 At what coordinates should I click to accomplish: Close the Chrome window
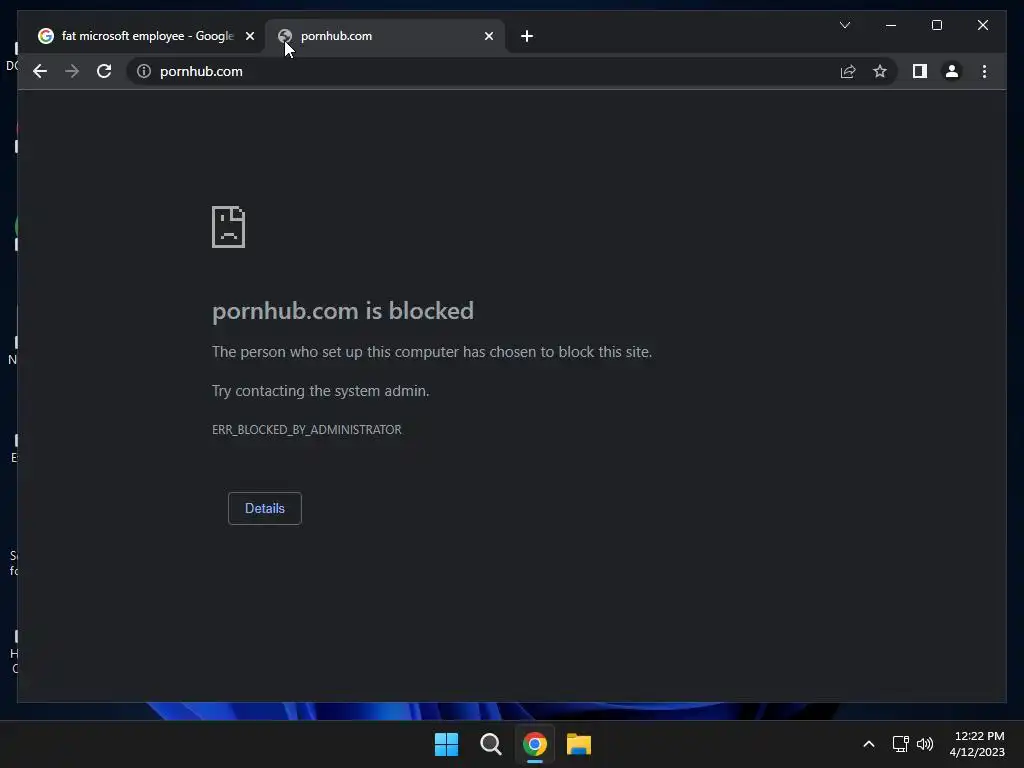(982, 25)
